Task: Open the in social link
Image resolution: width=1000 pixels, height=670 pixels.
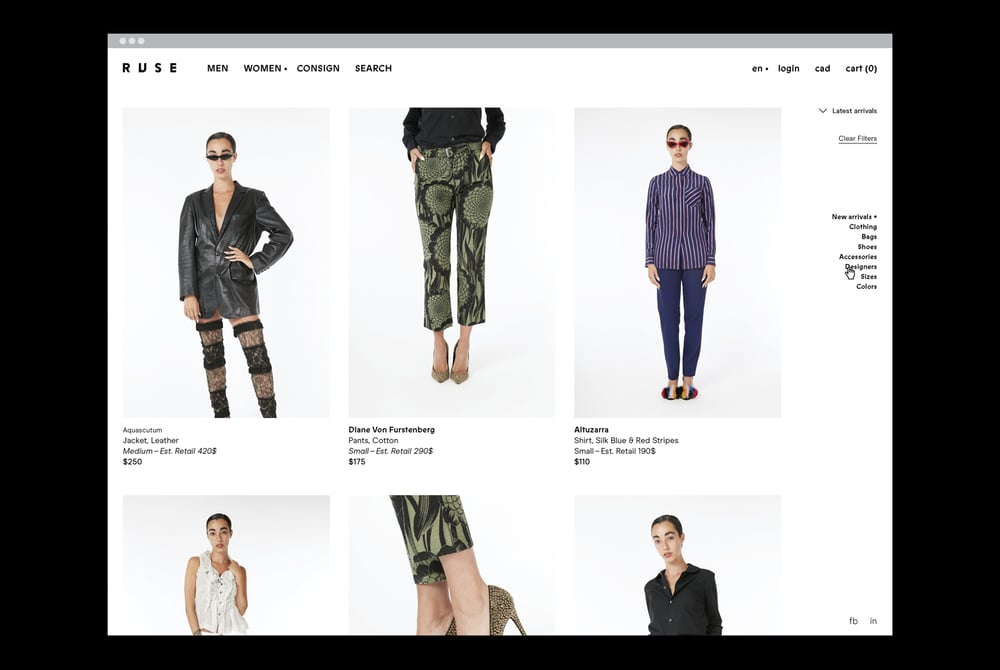Action: click(x=873, y=621)
